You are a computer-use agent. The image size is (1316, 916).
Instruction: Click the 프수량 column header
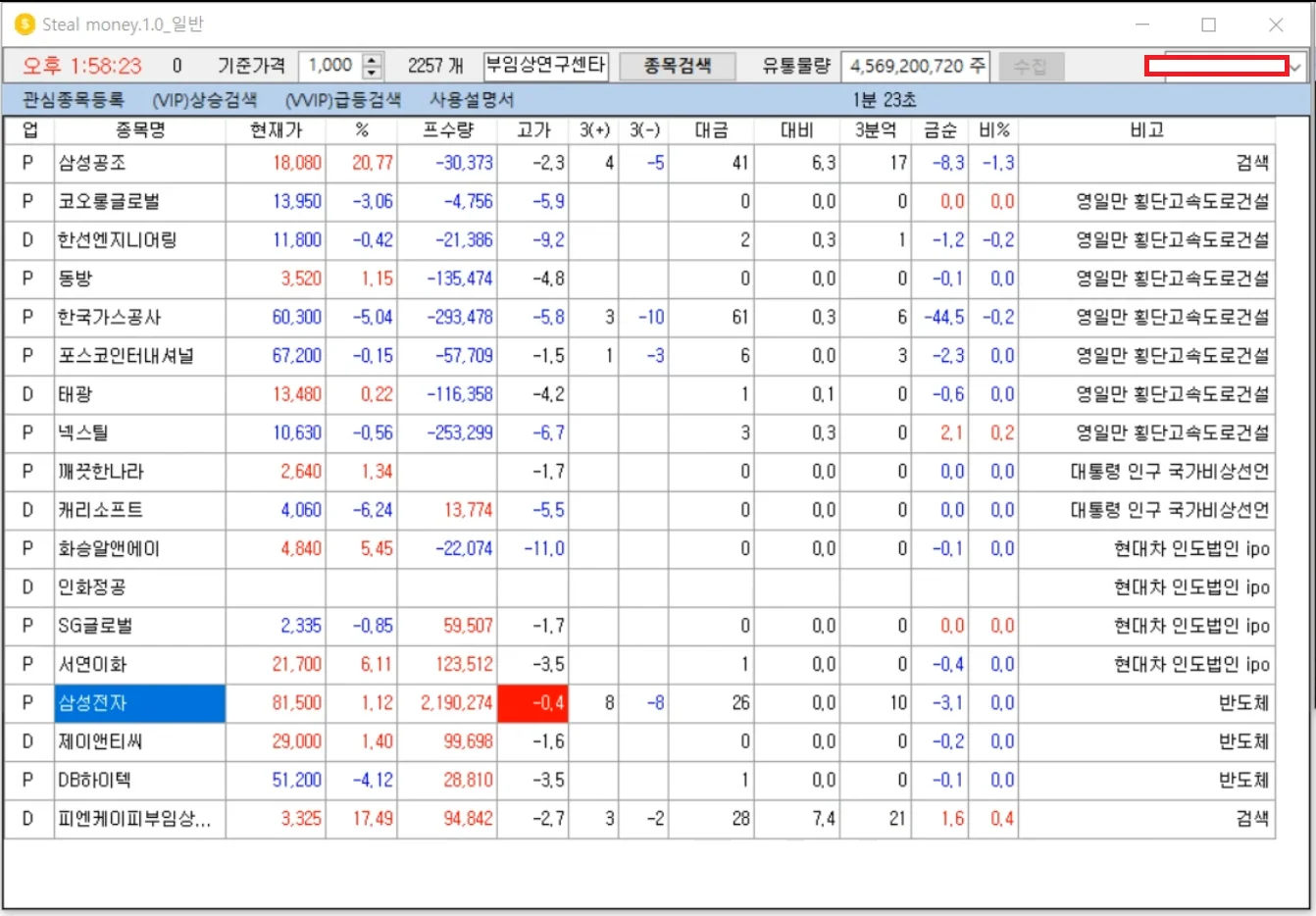pyautogui.click(x=447, y=130)
